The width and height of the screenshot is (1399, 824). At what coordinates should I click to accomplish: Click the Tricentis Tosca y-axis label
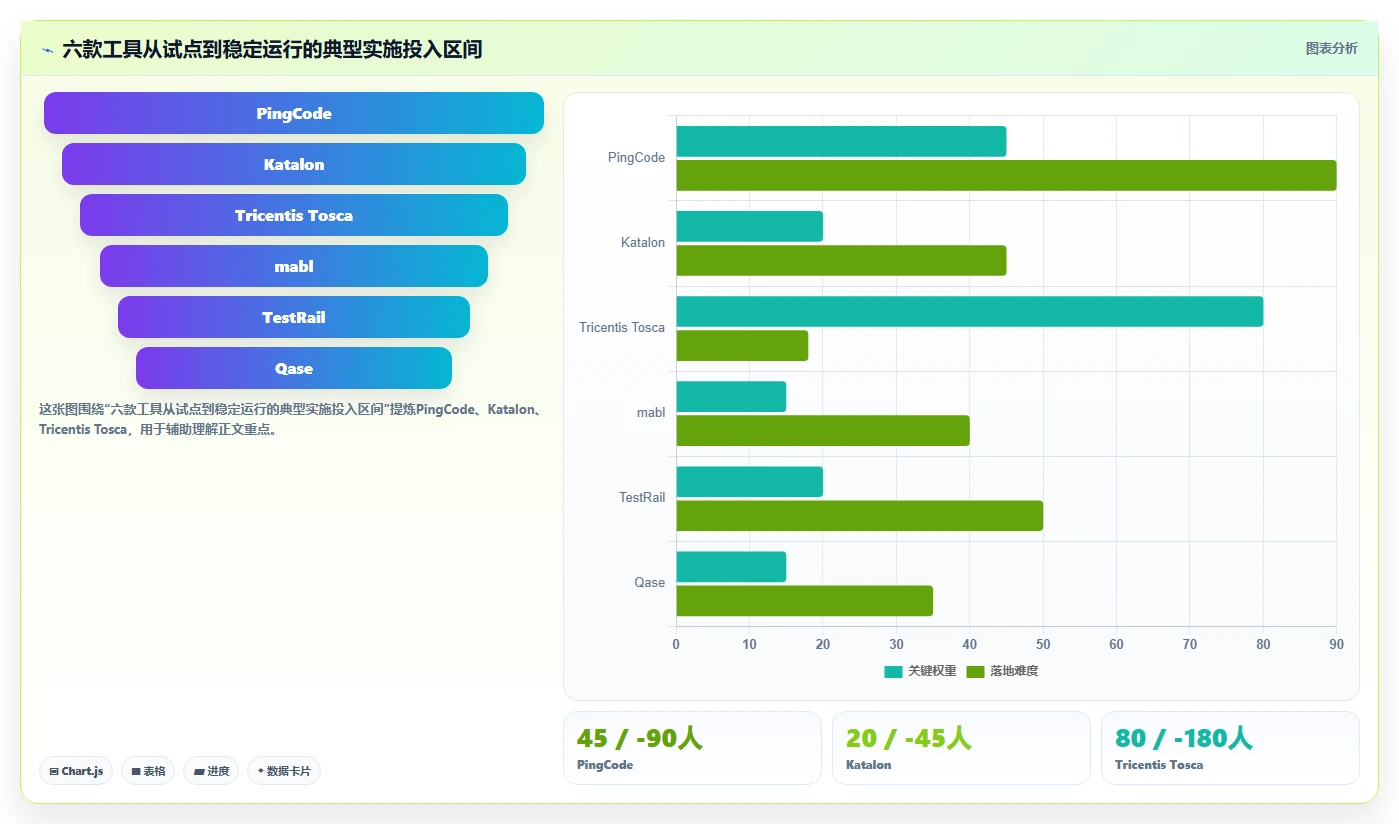coord(622,327)
